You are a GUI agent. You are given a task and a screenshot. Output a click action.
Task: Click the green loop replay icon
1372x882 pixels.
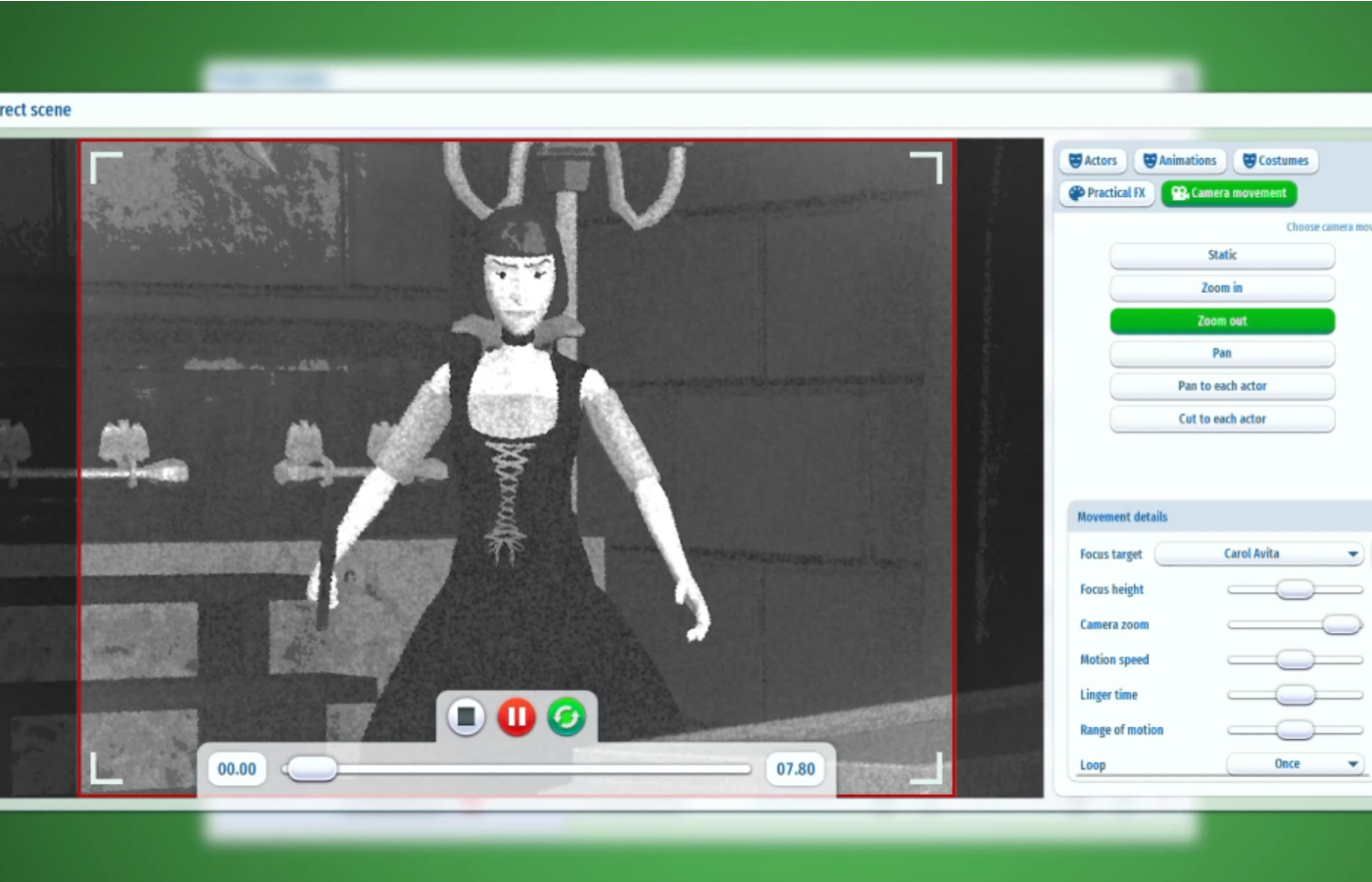(566, 717)
